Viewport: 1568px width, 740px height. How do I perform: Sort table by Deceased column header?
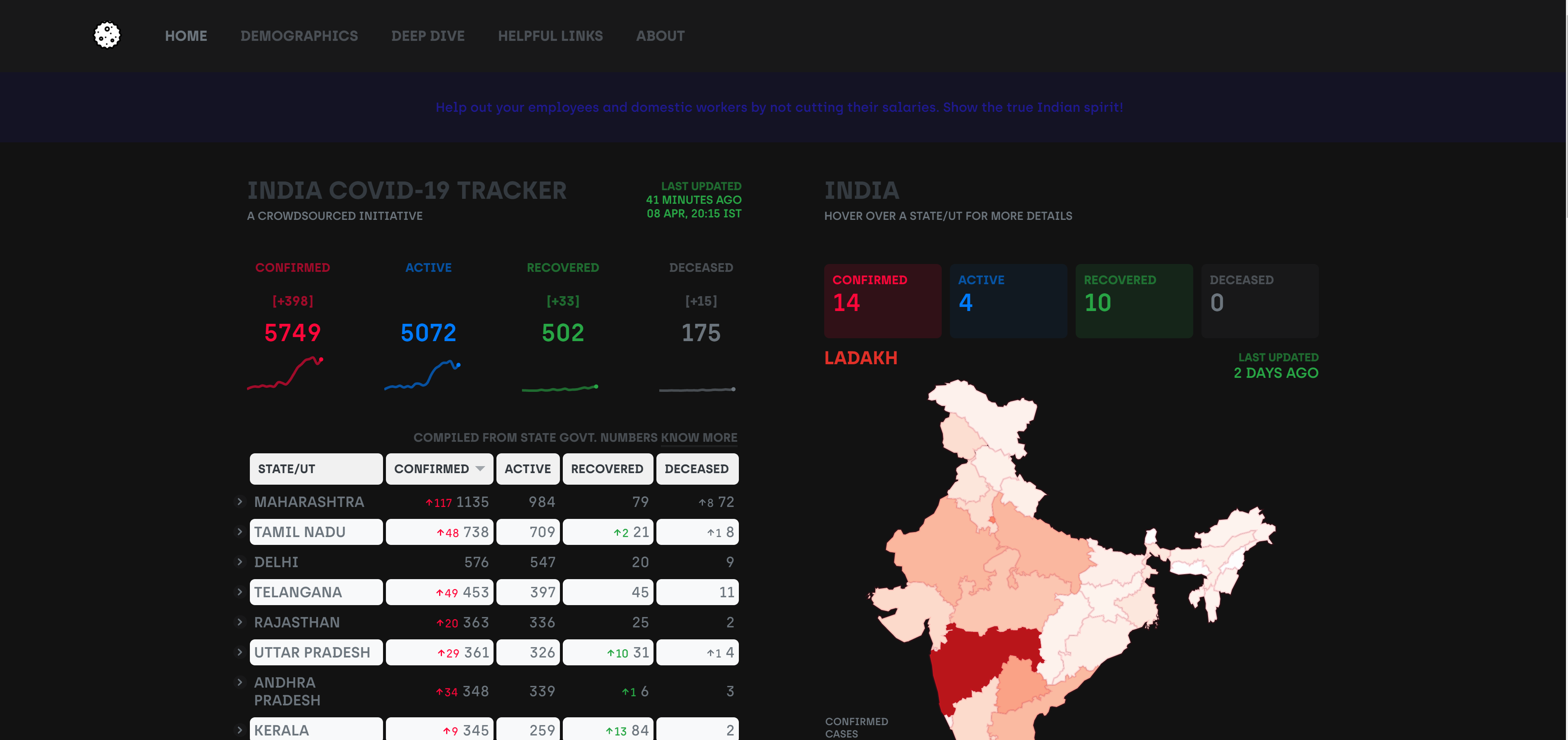click(x=697, y=469)
